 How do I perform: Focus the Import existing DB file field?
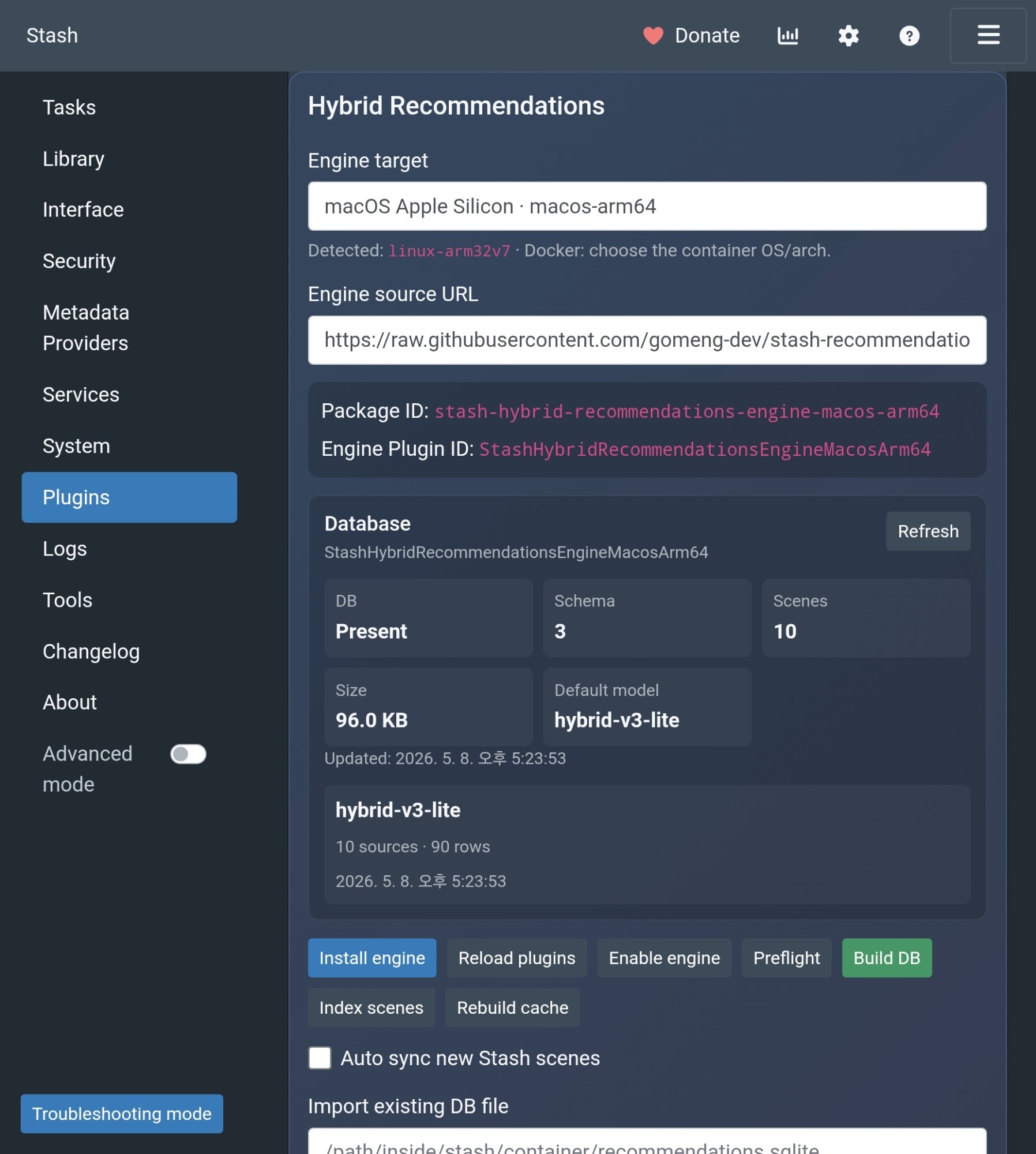coord(647,1142)
